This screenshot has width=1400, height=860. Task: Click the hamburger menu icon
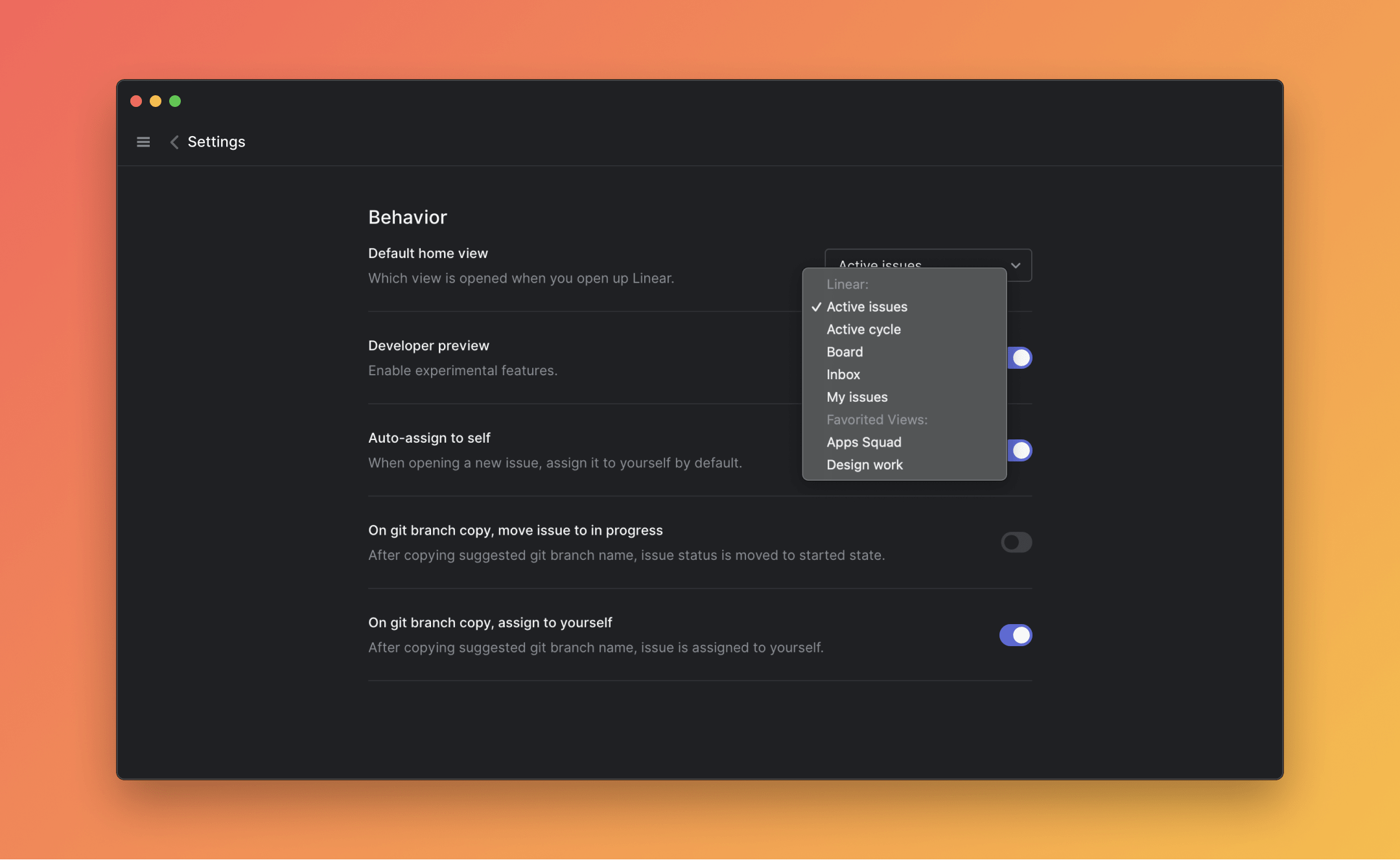pos(143,141)
